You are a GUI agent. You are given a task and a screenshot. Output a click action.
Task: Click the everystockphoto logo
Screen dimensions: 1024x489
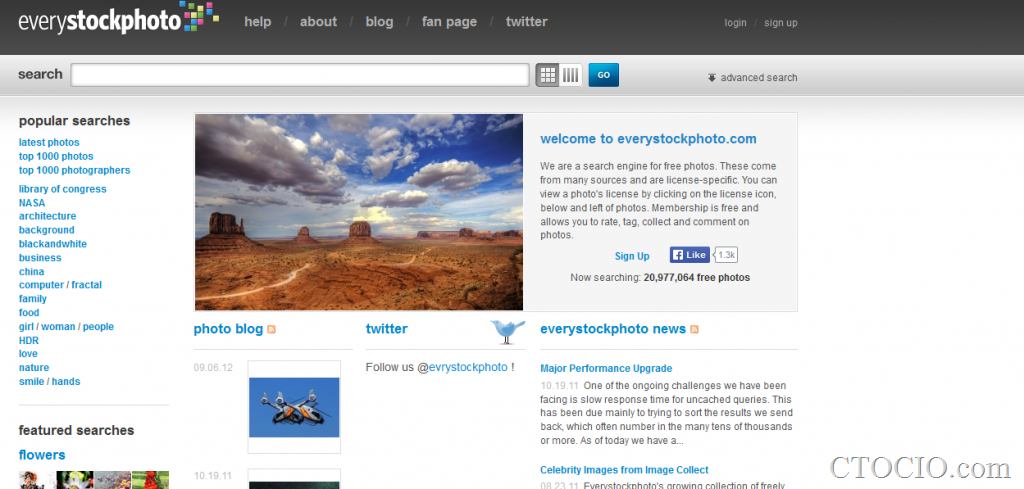pyautogui.click(x=118, y=18)
